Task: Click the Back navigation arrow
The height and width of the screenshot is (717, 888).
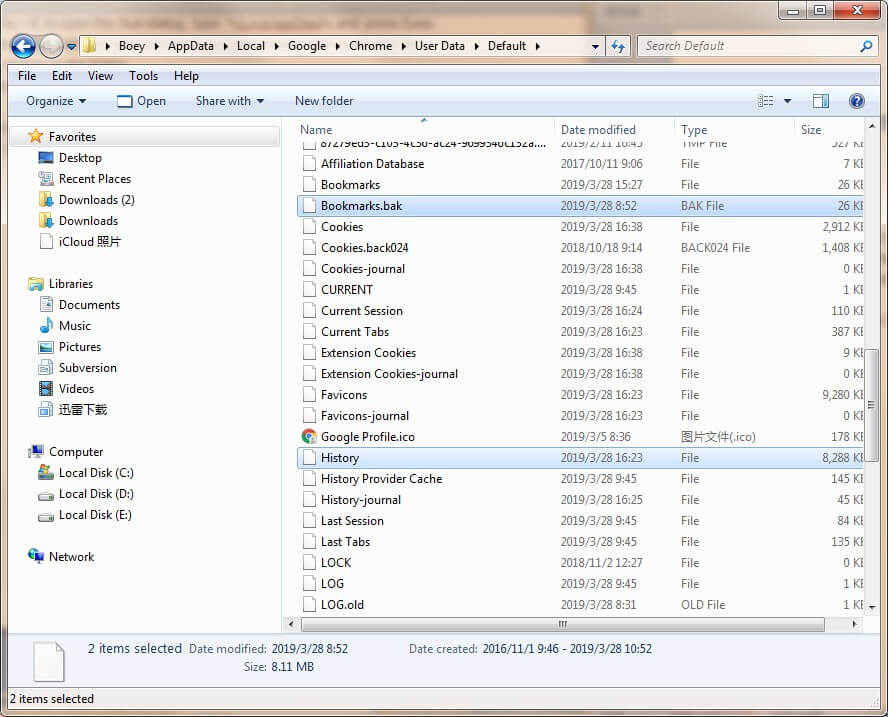Action: [x=23, y=46]
